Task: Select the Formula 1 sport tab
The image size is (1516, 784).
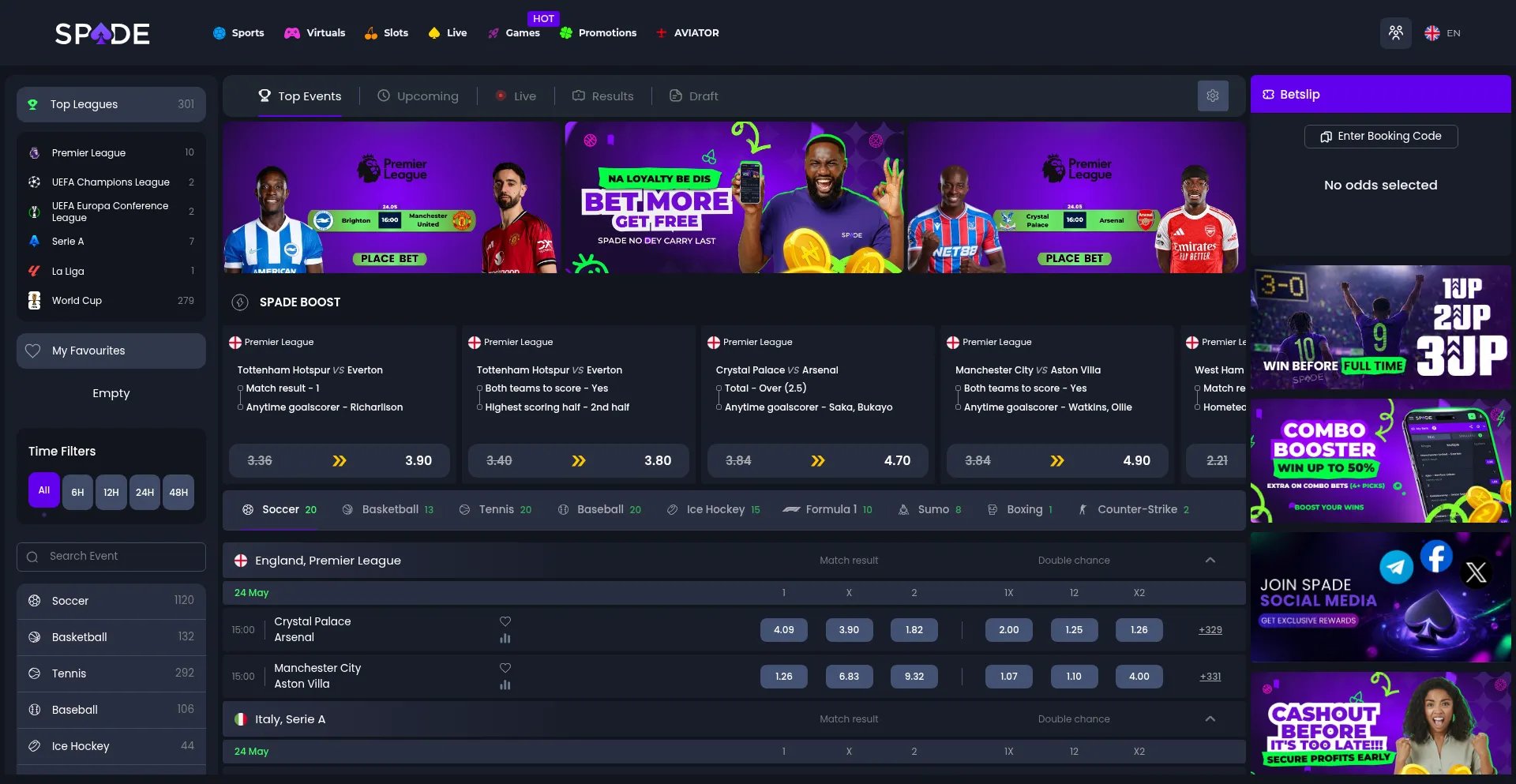Action: click(827, 510)
